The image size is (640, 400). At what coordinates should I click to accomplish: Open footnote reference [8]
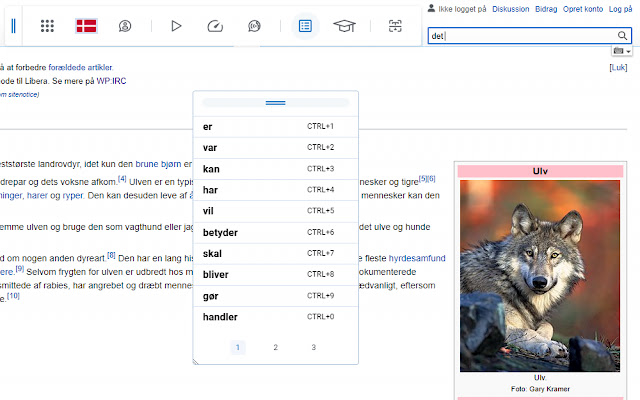pyautogui.click(x=111, y=256)
